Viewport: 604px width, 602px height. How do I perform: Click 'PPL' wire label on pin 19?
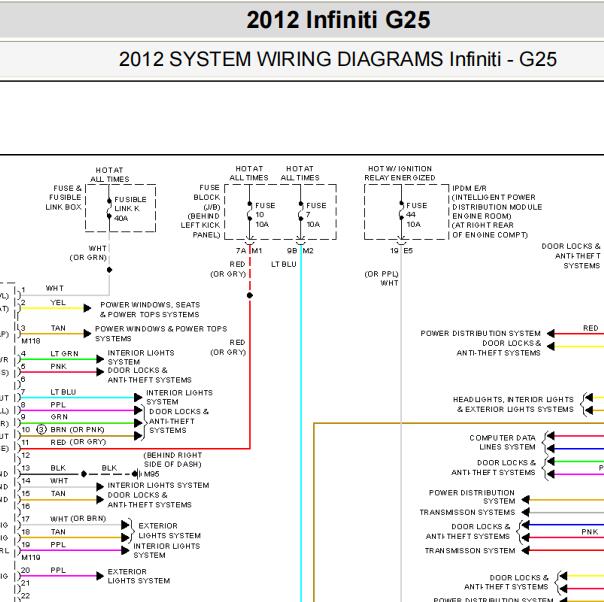click(x=58, y=545)
